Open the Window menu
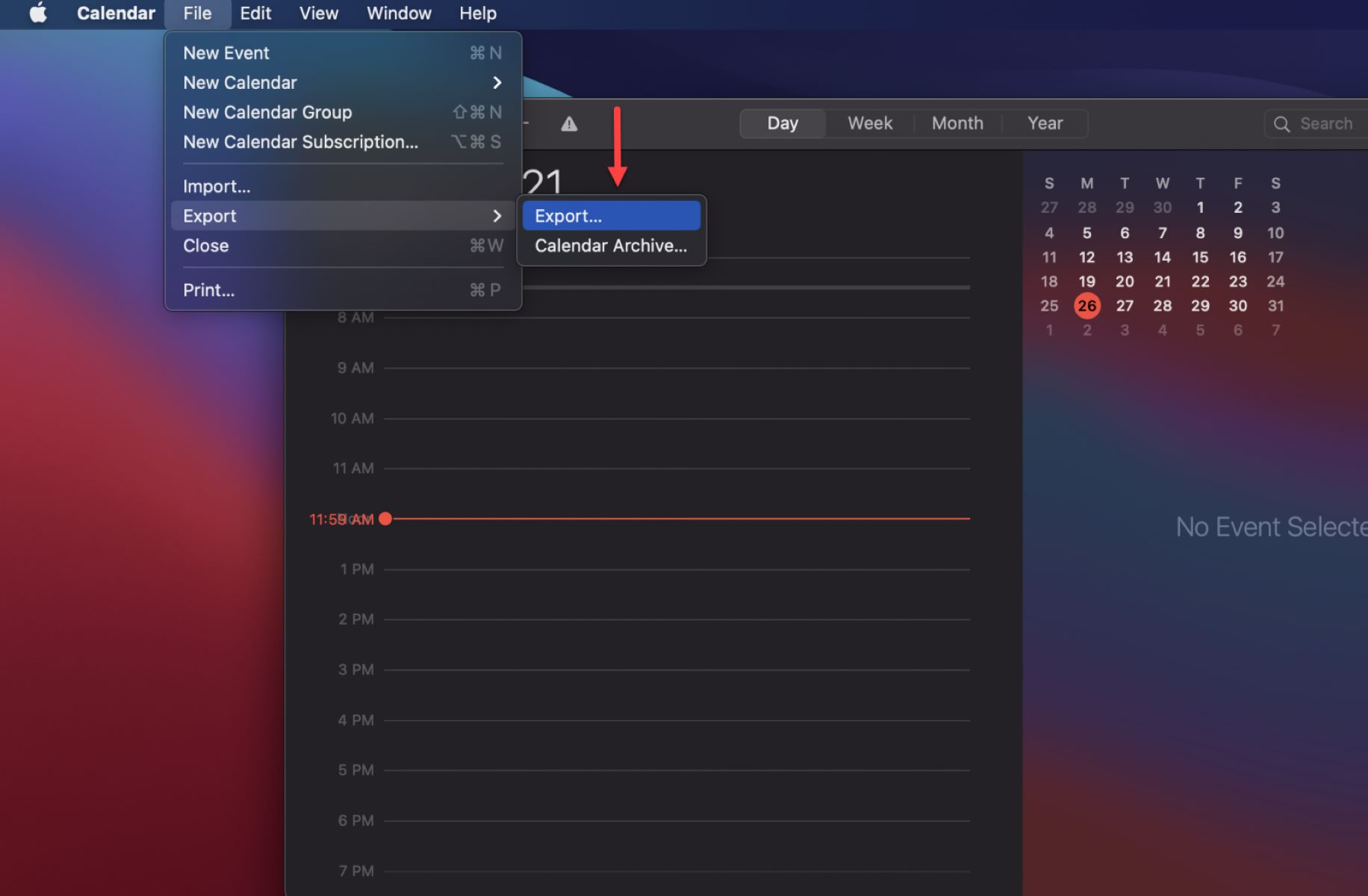 coord(399,13)
